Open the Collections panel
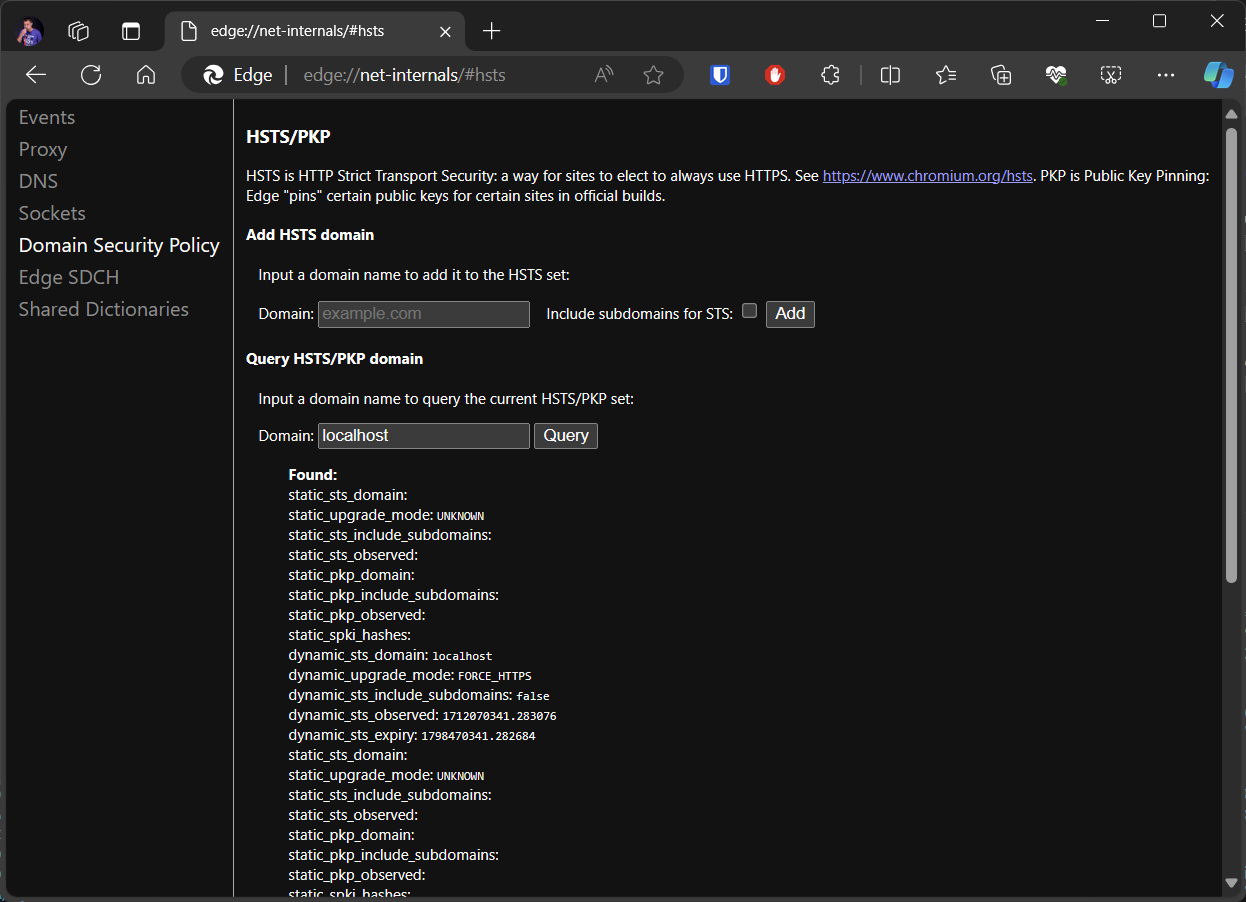The width and height of the screenshot is (1246, 902). 1001,74
